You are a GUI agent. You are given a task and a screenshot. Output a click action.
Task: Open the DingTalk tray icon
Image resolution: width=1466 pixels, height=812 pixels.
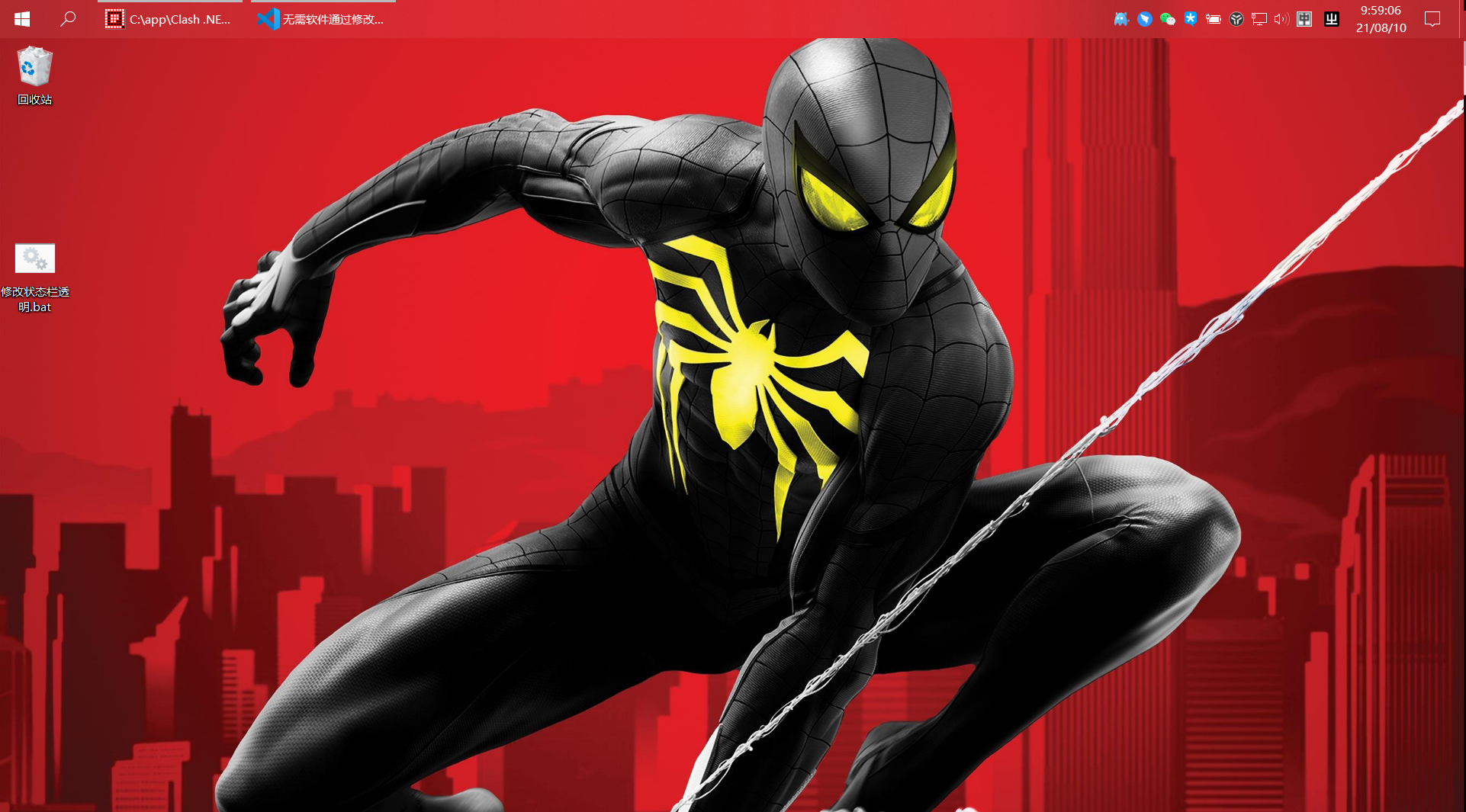tap(1144, 19)
